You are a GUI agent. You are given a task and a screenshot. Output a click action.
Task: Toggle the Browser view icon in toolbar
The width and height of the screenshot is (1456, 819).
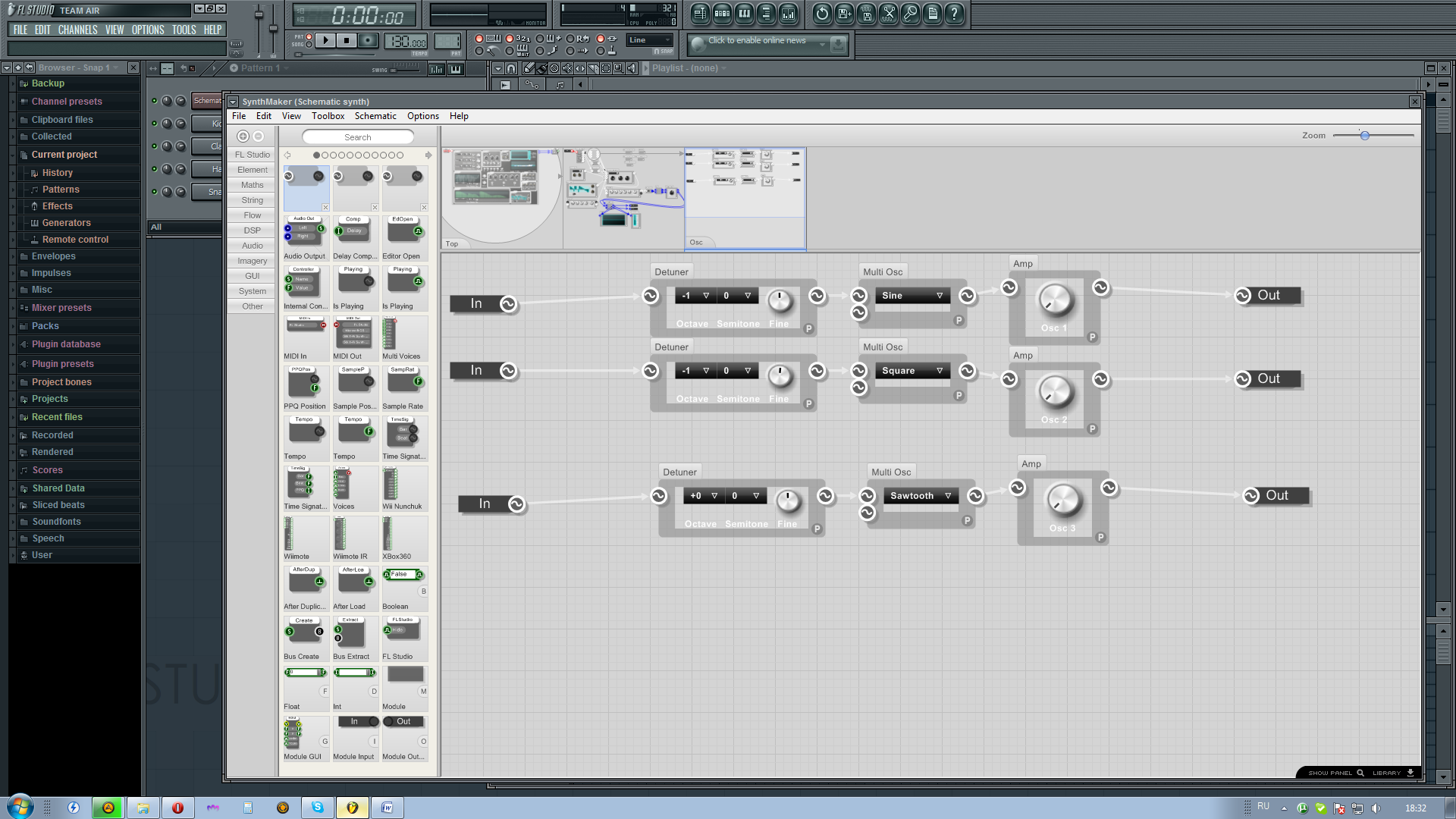[766, 14]
